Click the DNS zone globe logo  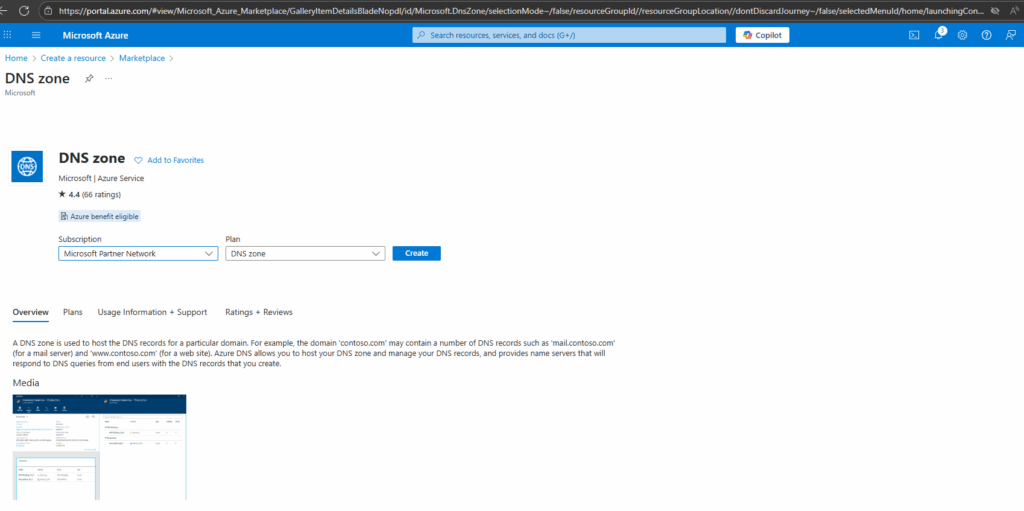pyautogui.click(x=27, y=167)
